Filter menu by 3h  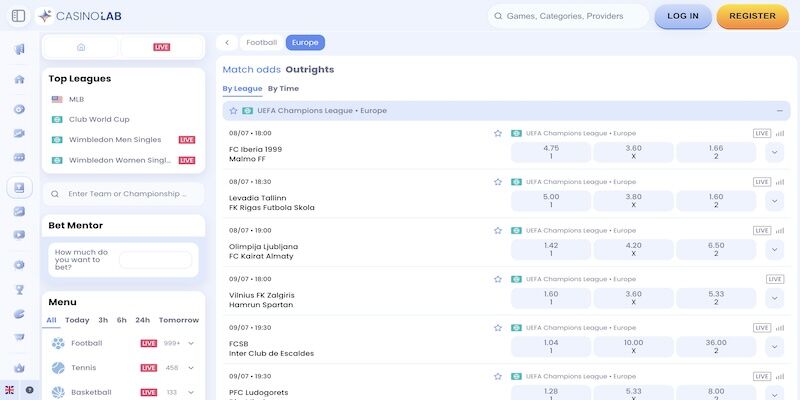(x=103, y=320)
